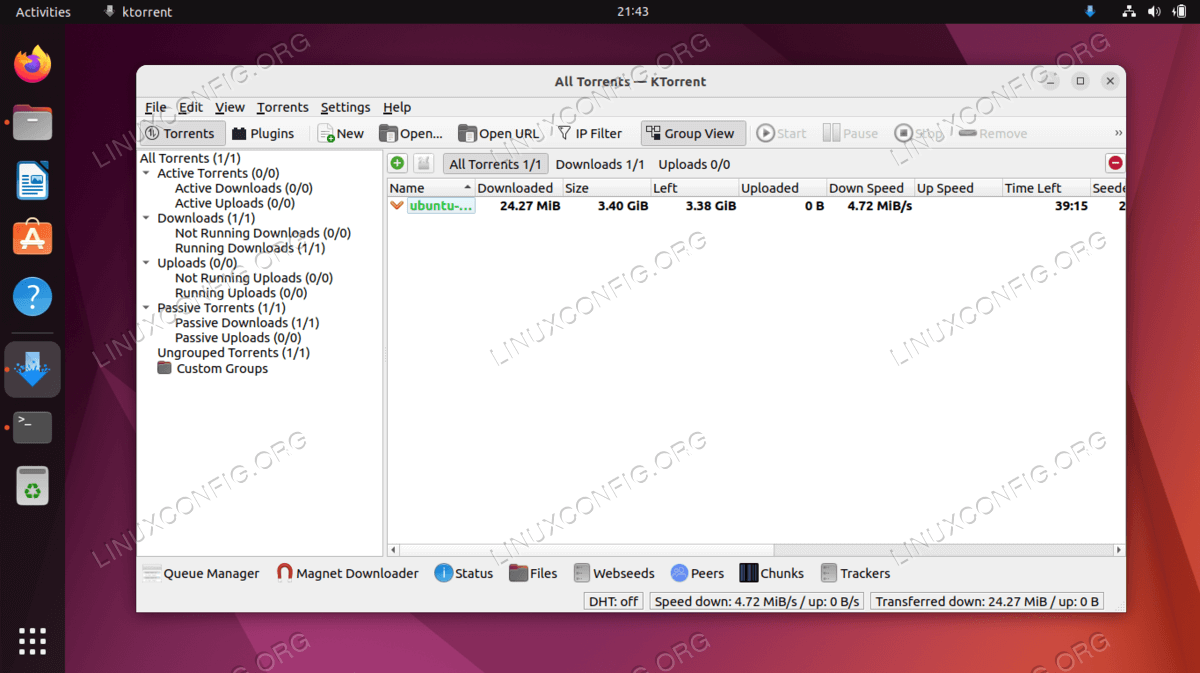The height and width of the screenshot is (673, 1200).
Task: Click the Stop toolbar button
Action: point(919,133)
